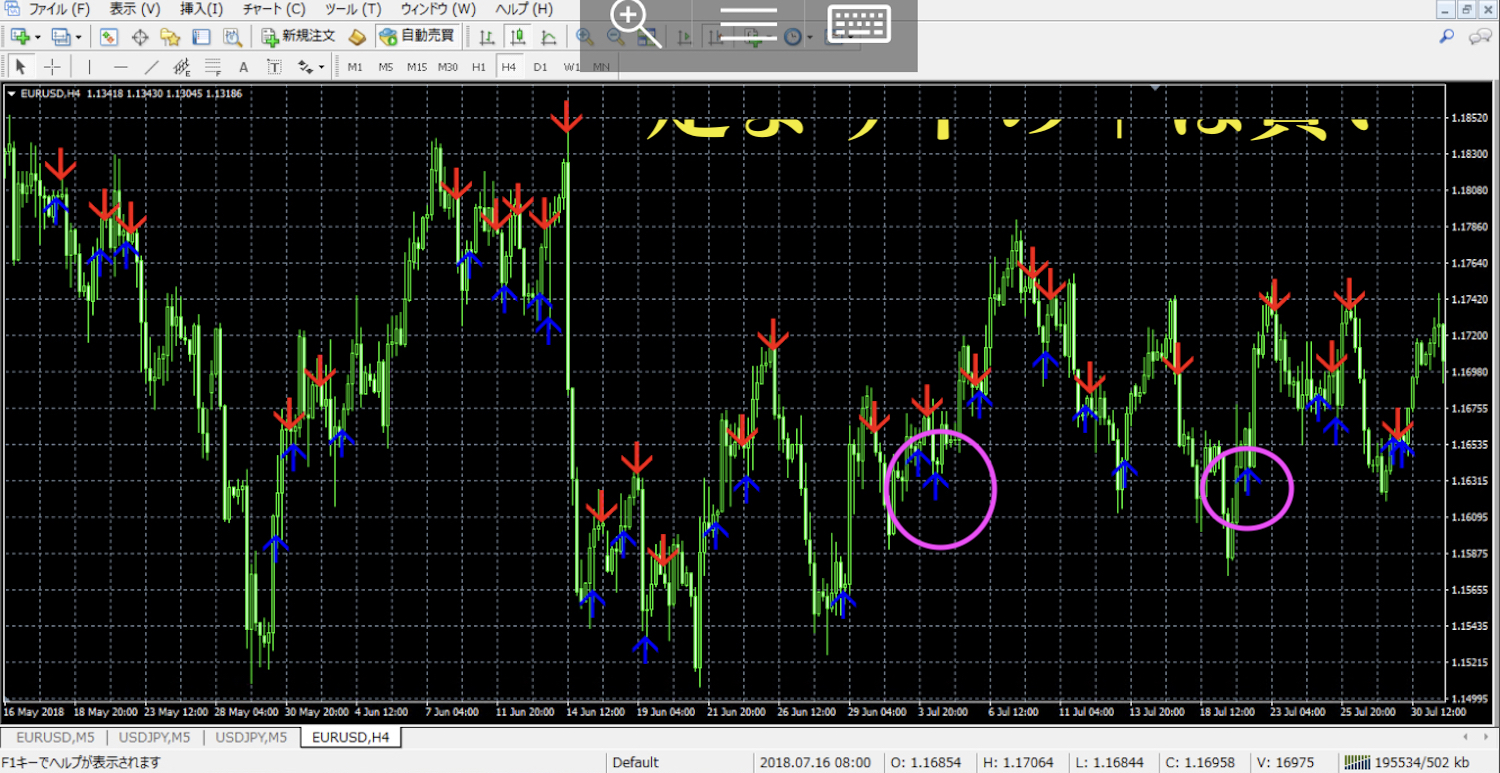Open the ウィンドウ (W) menu

pyautogui.click(x=438, y=9)
